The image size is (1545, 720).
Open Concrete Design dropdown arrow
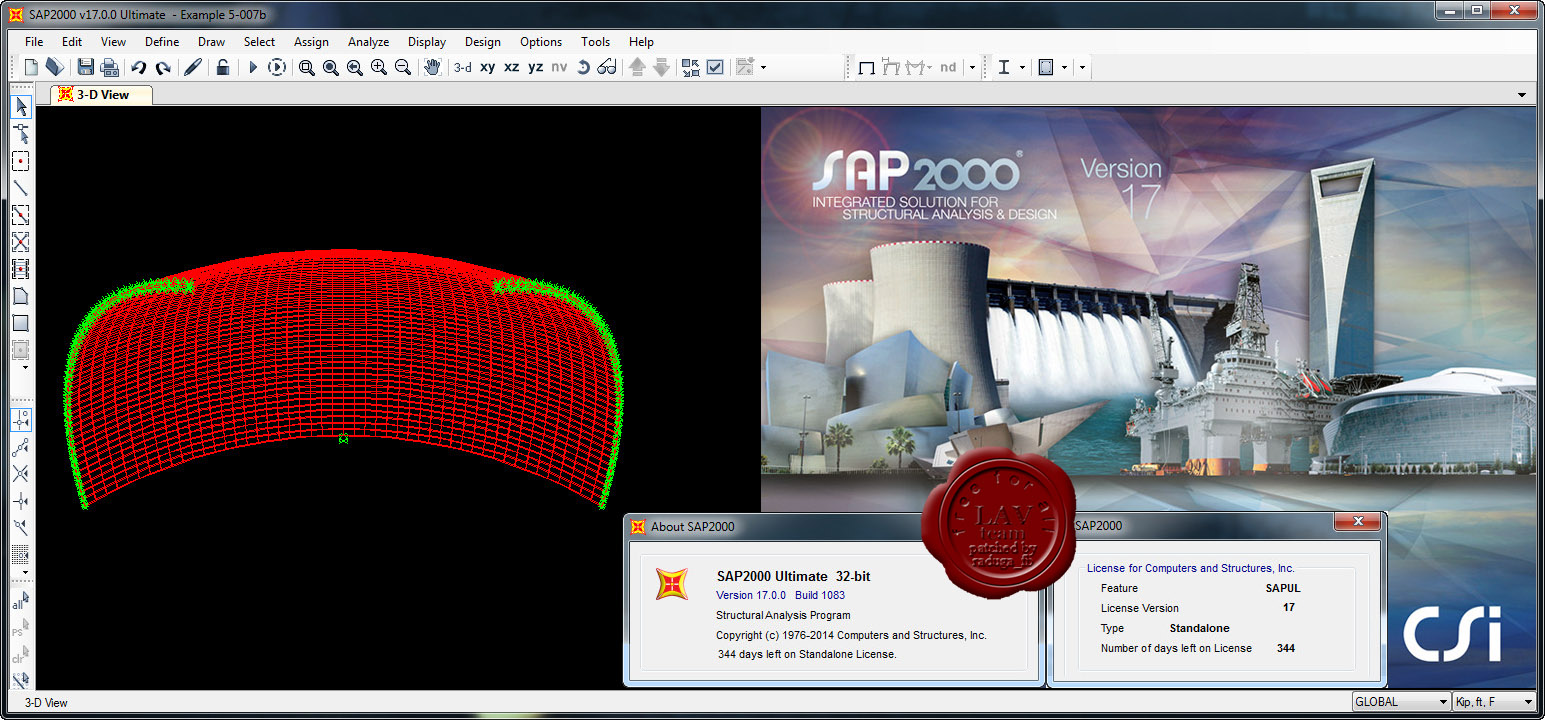1064,67
